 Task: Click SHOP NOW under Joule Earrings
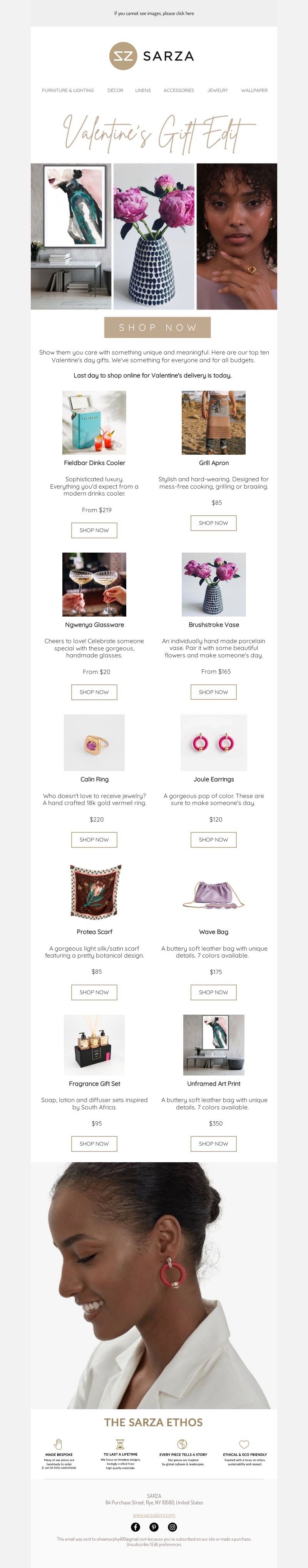(214, 839)
